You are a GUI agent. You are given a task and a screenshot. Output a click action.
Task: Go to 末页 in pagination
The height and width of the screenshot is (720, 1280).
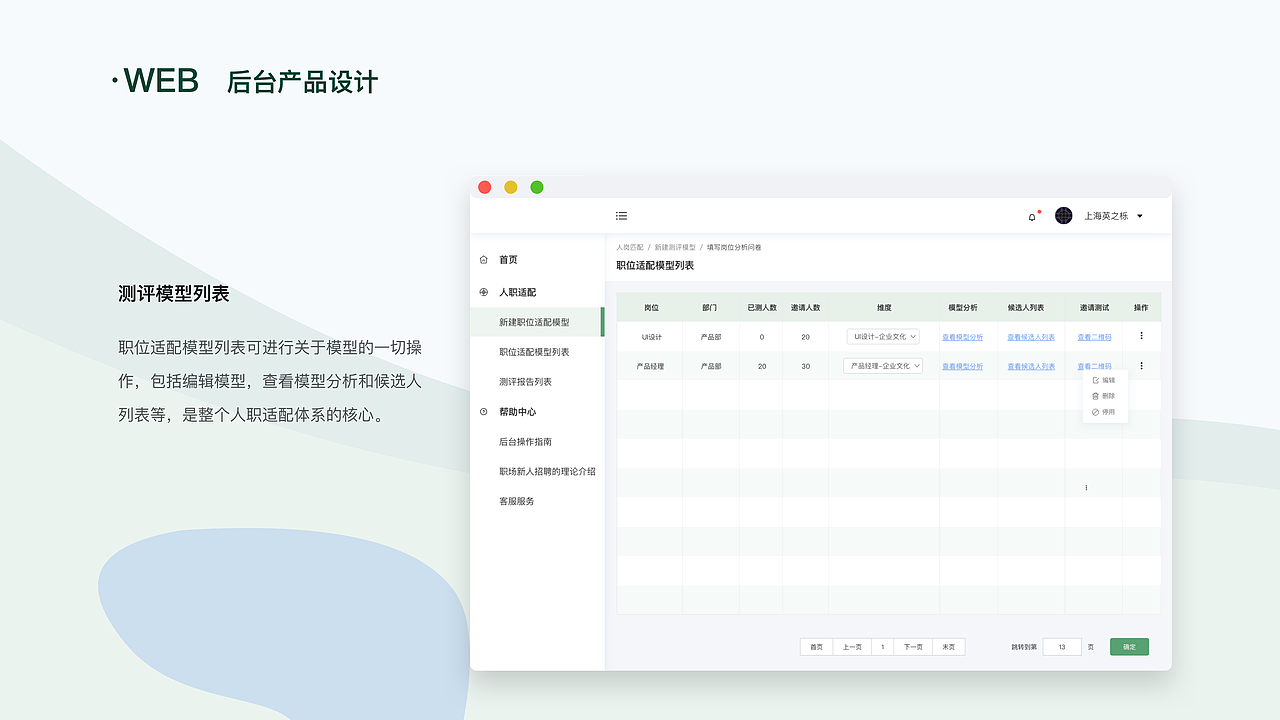[x=949, y=647]
